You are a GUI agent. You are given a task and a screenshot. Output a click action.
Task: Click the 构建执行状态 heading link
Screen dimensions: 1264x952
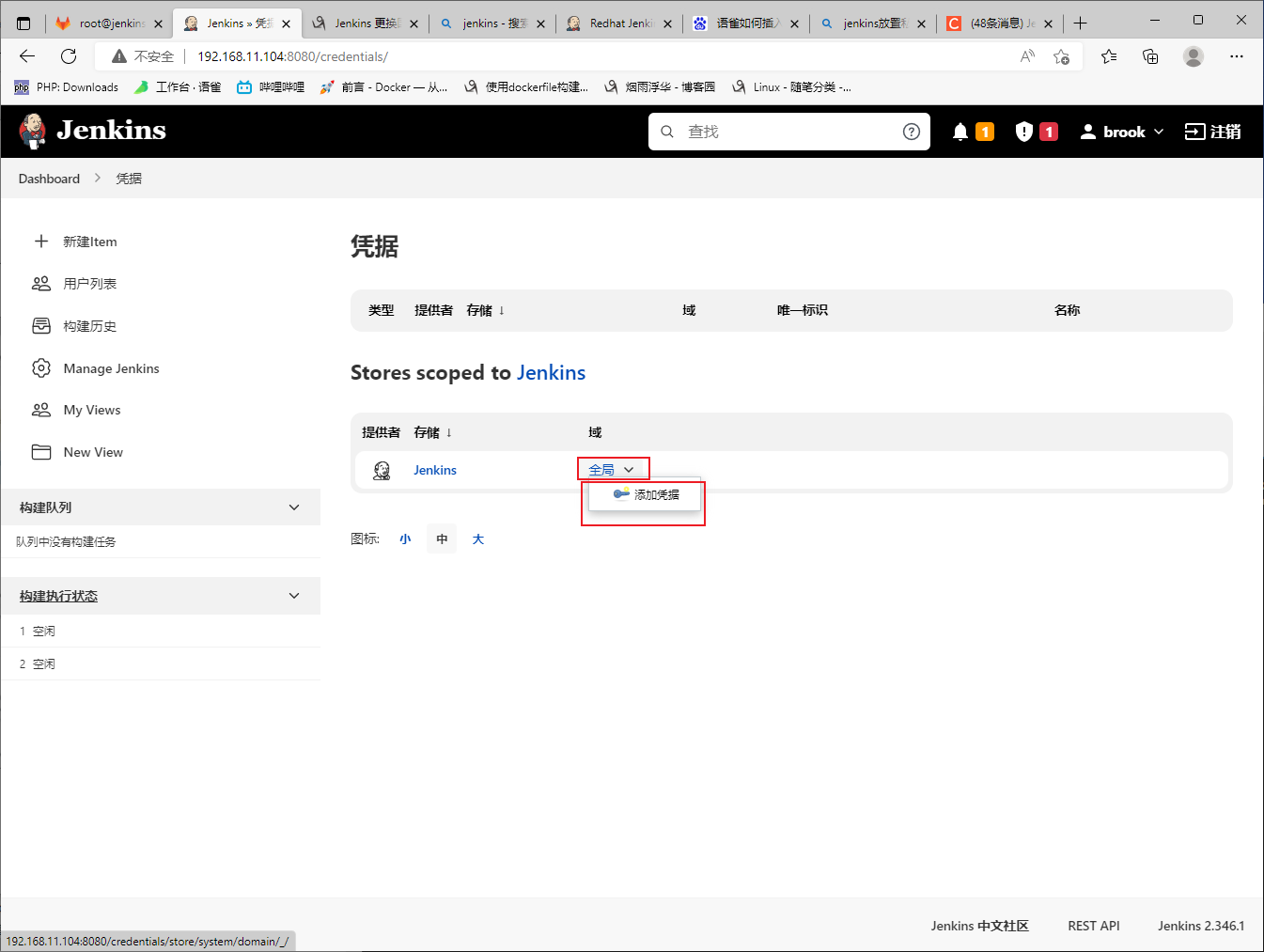58,596
